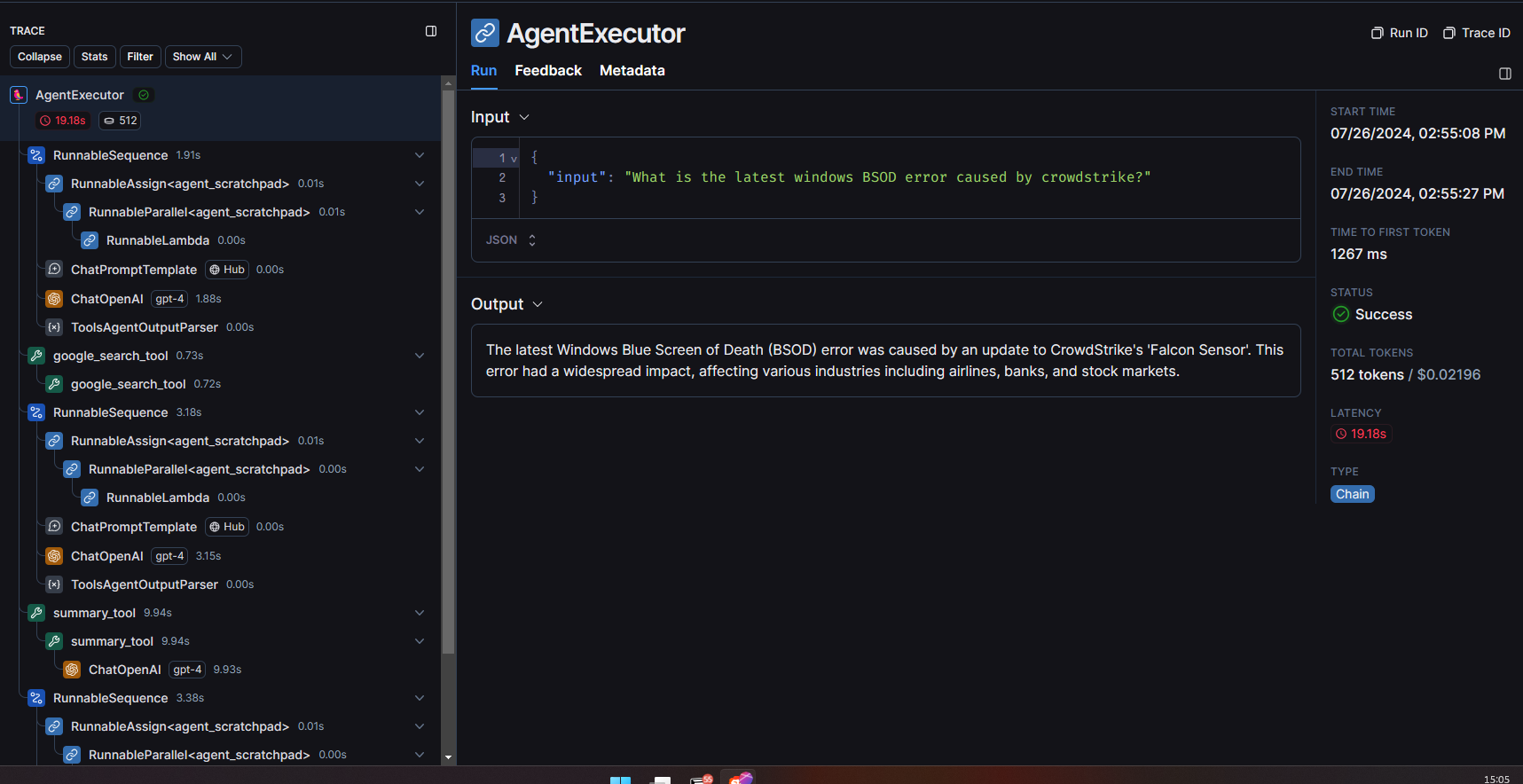
Task: Click the Collapse button
Action: [x=40, y=57]
